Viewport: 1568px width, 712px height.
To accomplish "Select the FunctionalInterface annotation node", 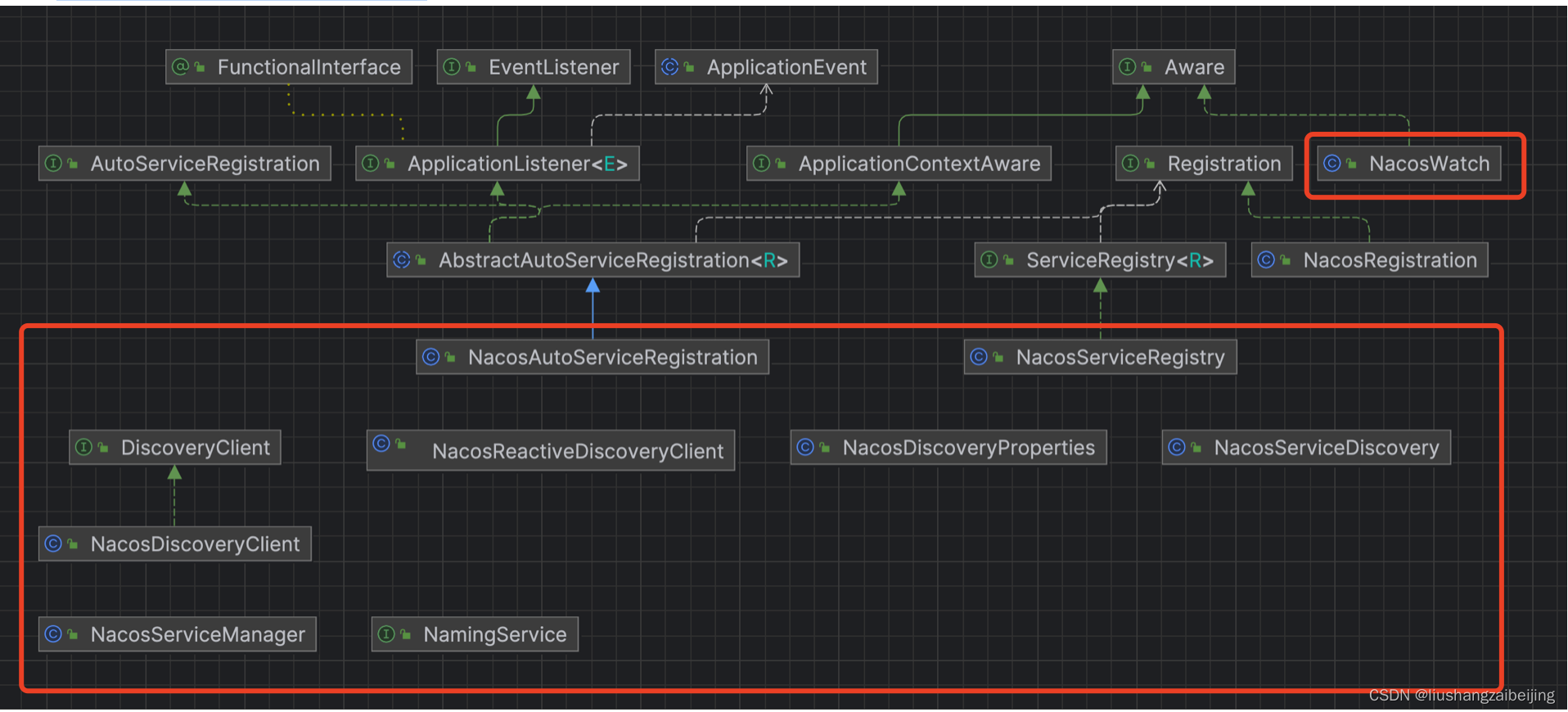I will [x=289, y=67].
